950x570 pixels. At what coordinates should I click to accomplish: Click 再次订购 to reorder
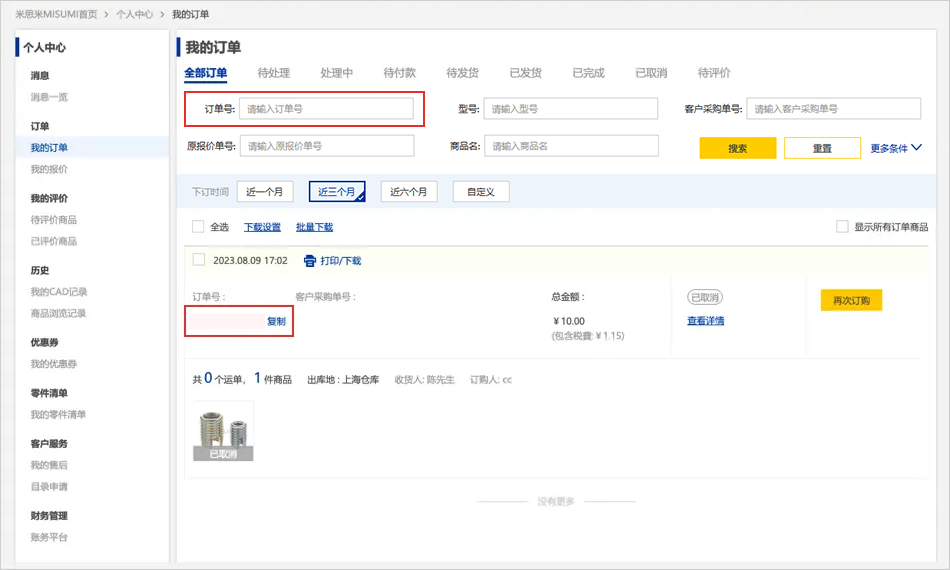[851, 301]
